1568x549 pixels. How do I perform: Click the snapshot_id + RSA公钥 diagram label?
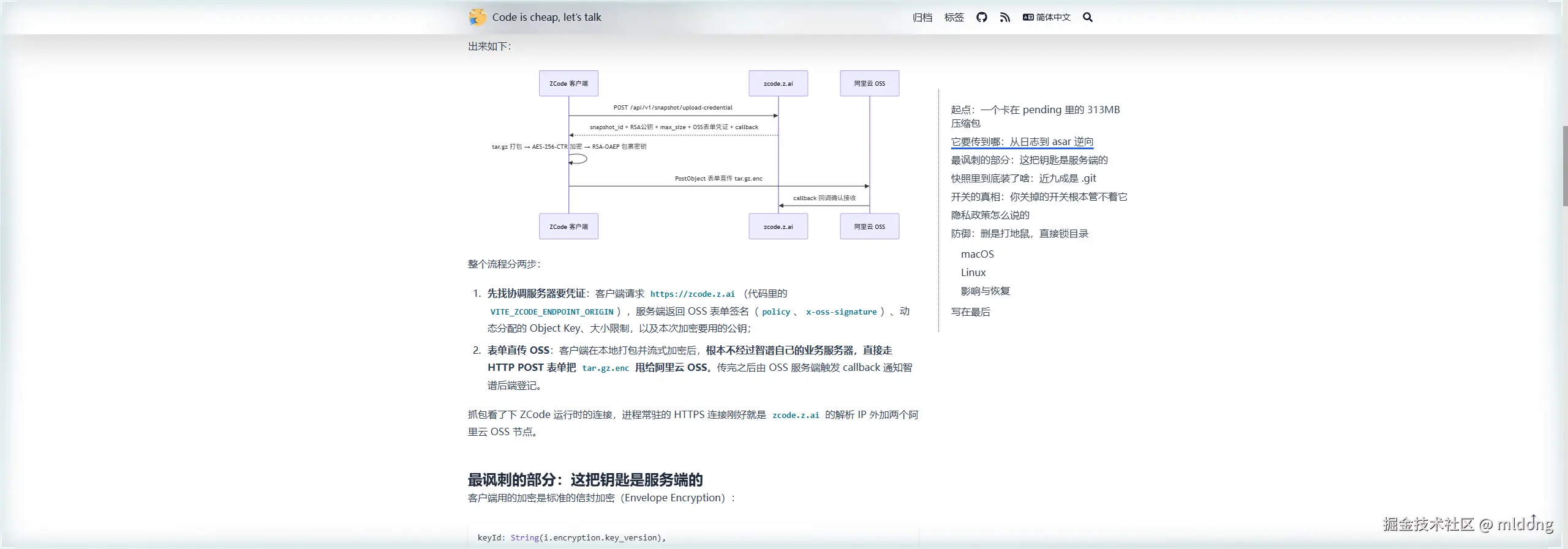point(674,127)
